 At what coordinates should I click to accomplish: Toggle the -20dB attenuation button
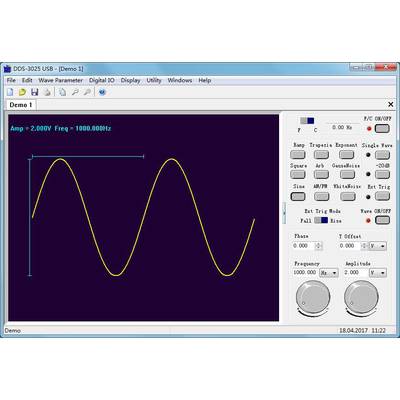pos(382,174)
